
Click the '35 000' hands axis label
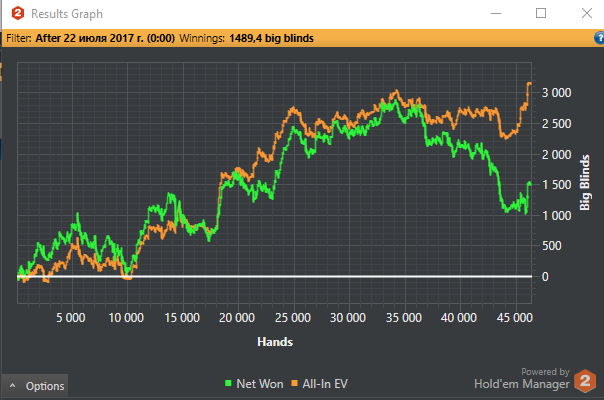403,318
